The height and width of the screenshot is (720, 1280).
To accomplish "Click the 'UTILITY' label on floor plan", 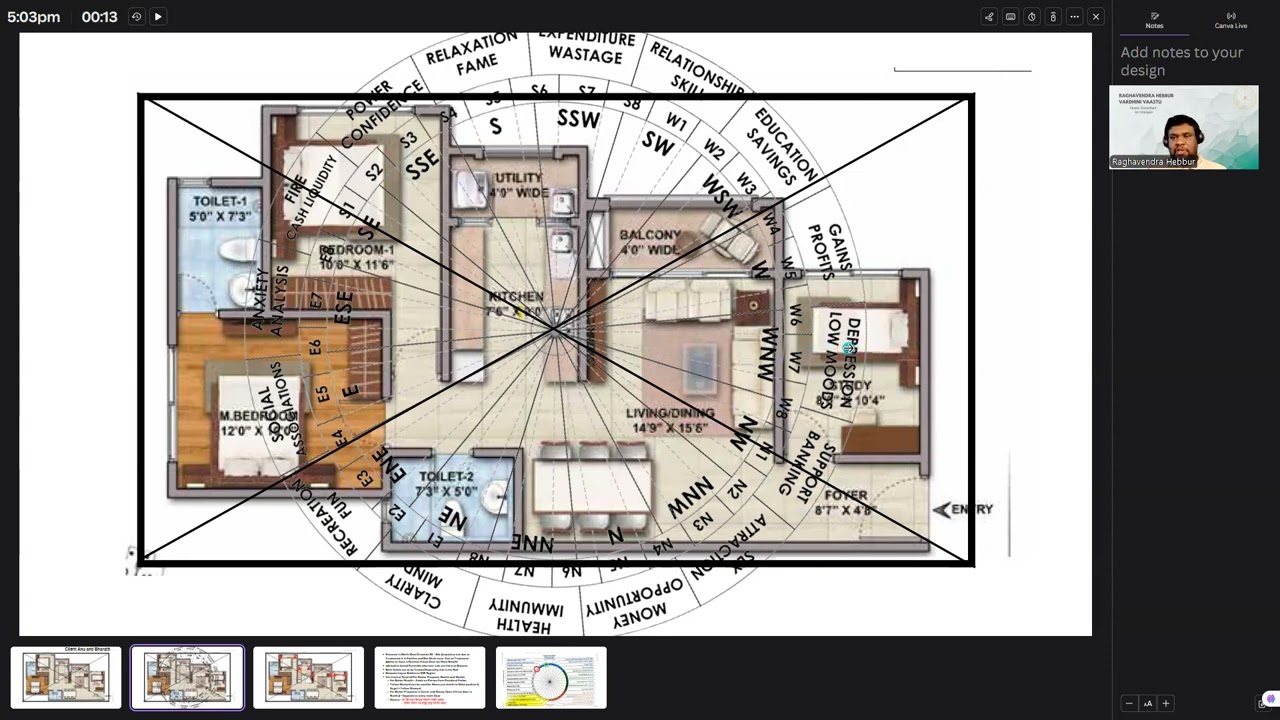I will tap(519, 178).
